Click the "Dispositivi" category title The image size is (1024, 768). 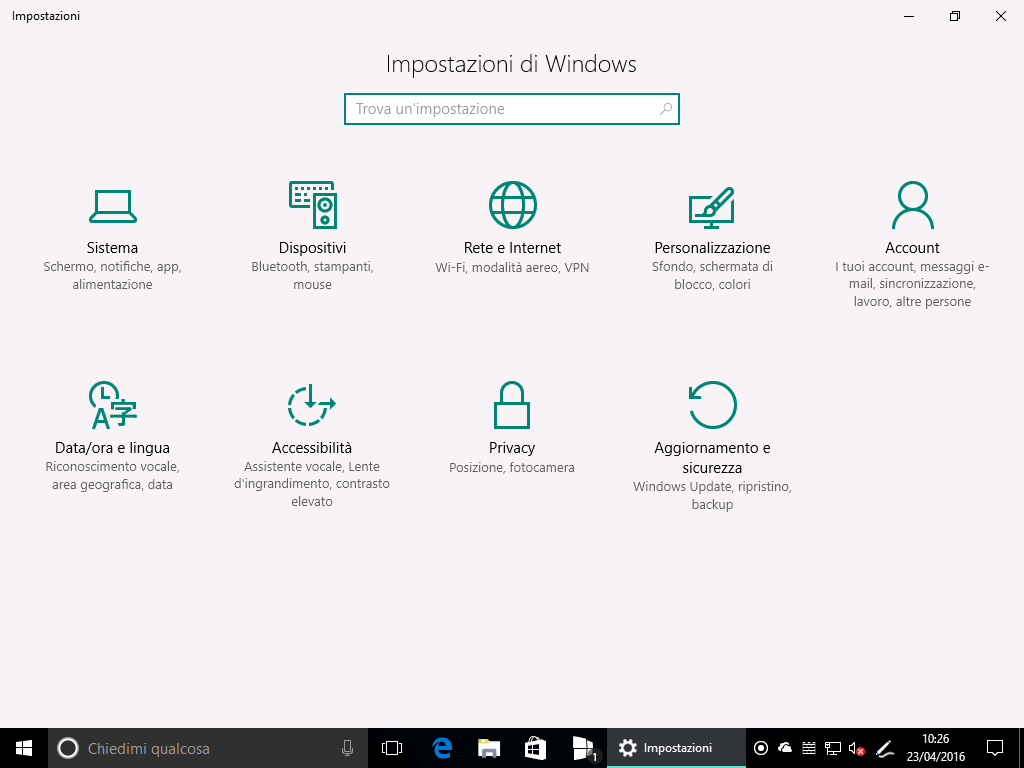pos(312,248)
